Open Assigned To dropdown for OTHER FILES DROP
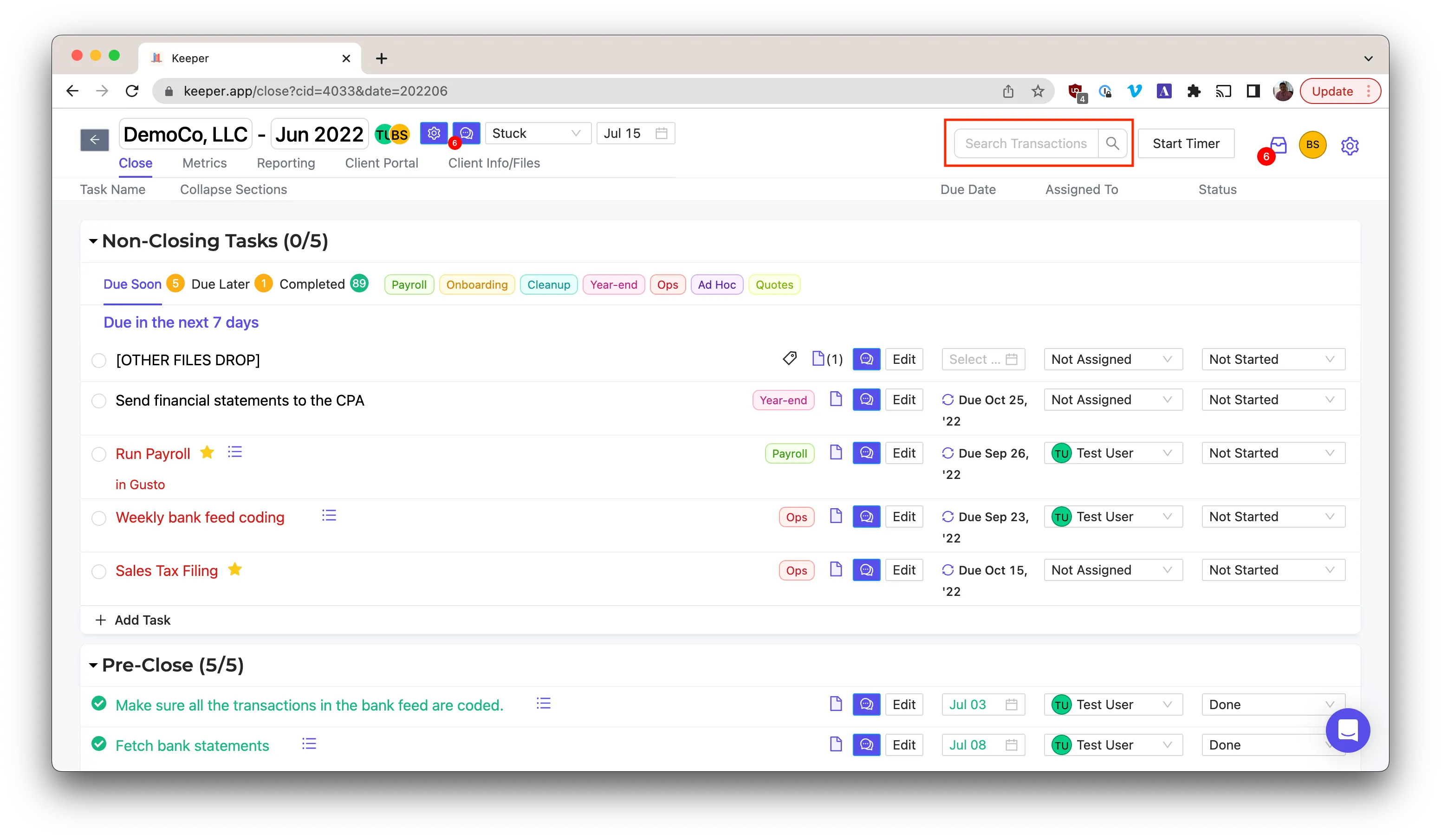The width and height of the screenshot is (1441, 840). tap(1113, 359)
